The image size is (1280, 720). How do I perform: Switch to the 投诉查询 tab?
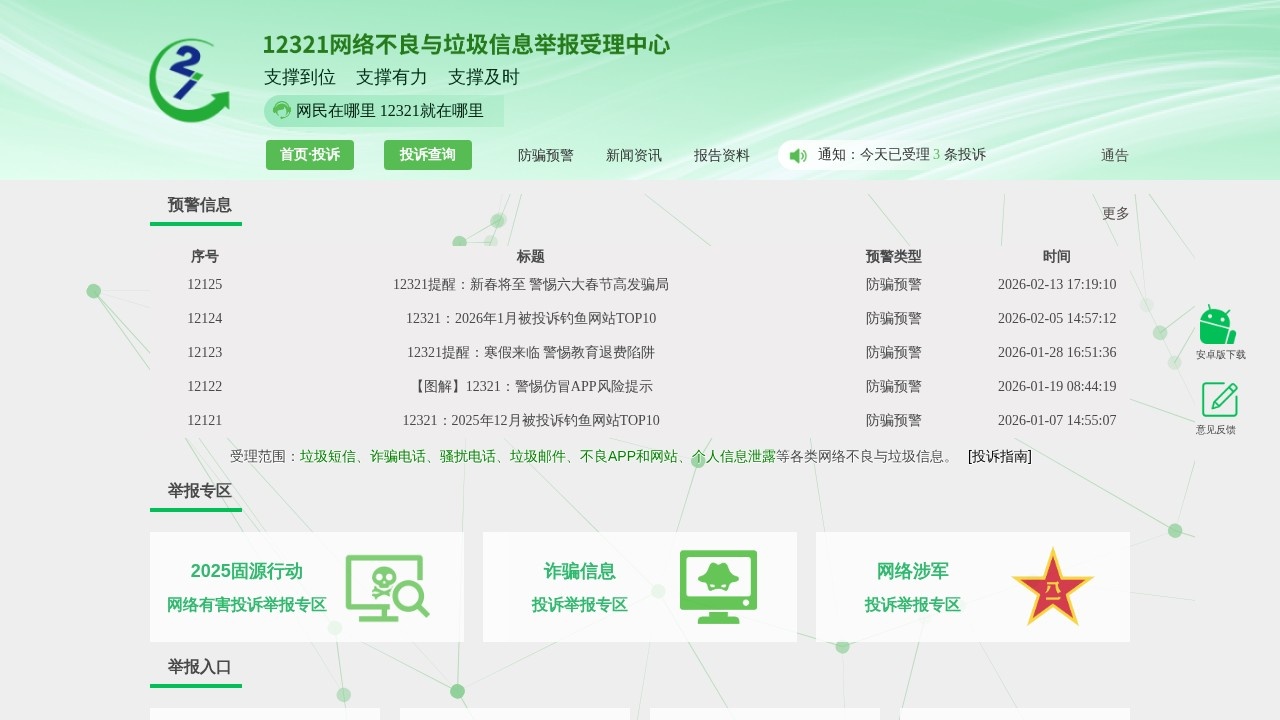427,155
